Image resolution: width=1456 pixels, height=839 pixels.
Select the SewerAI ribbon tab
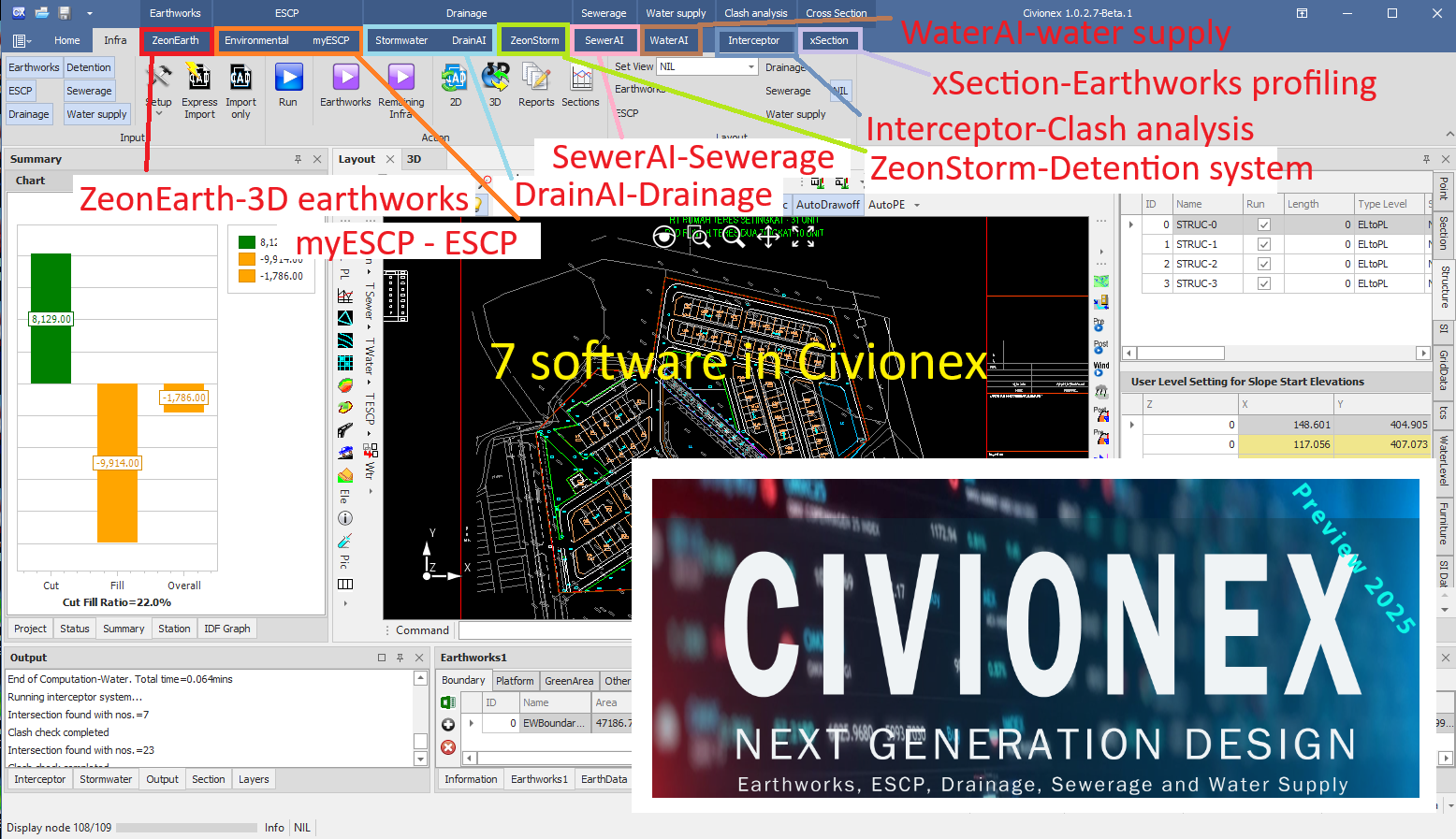pos(604,40)
